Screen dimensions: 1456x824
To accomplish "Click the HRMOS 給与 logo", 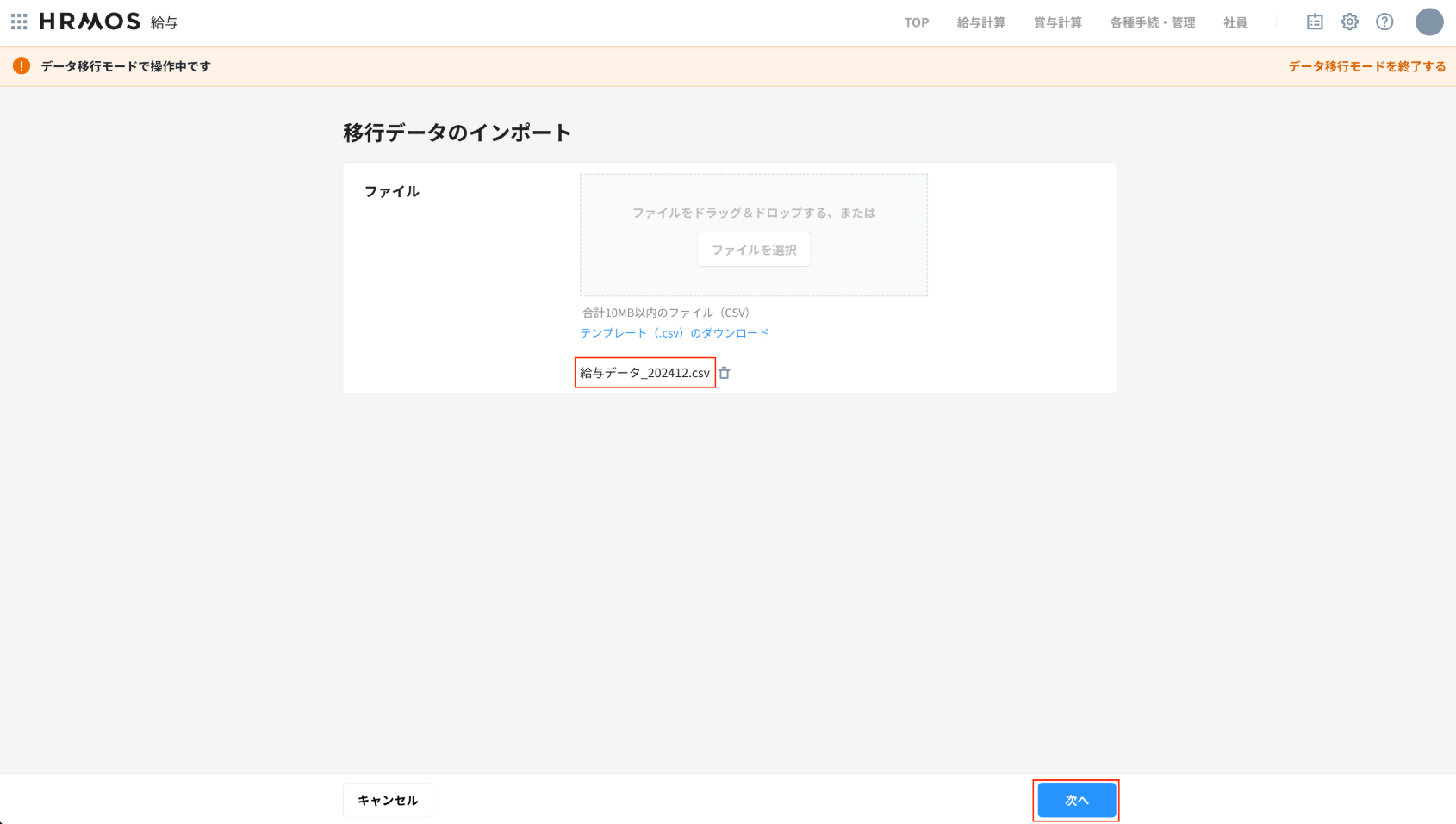I will pos(108,22).
